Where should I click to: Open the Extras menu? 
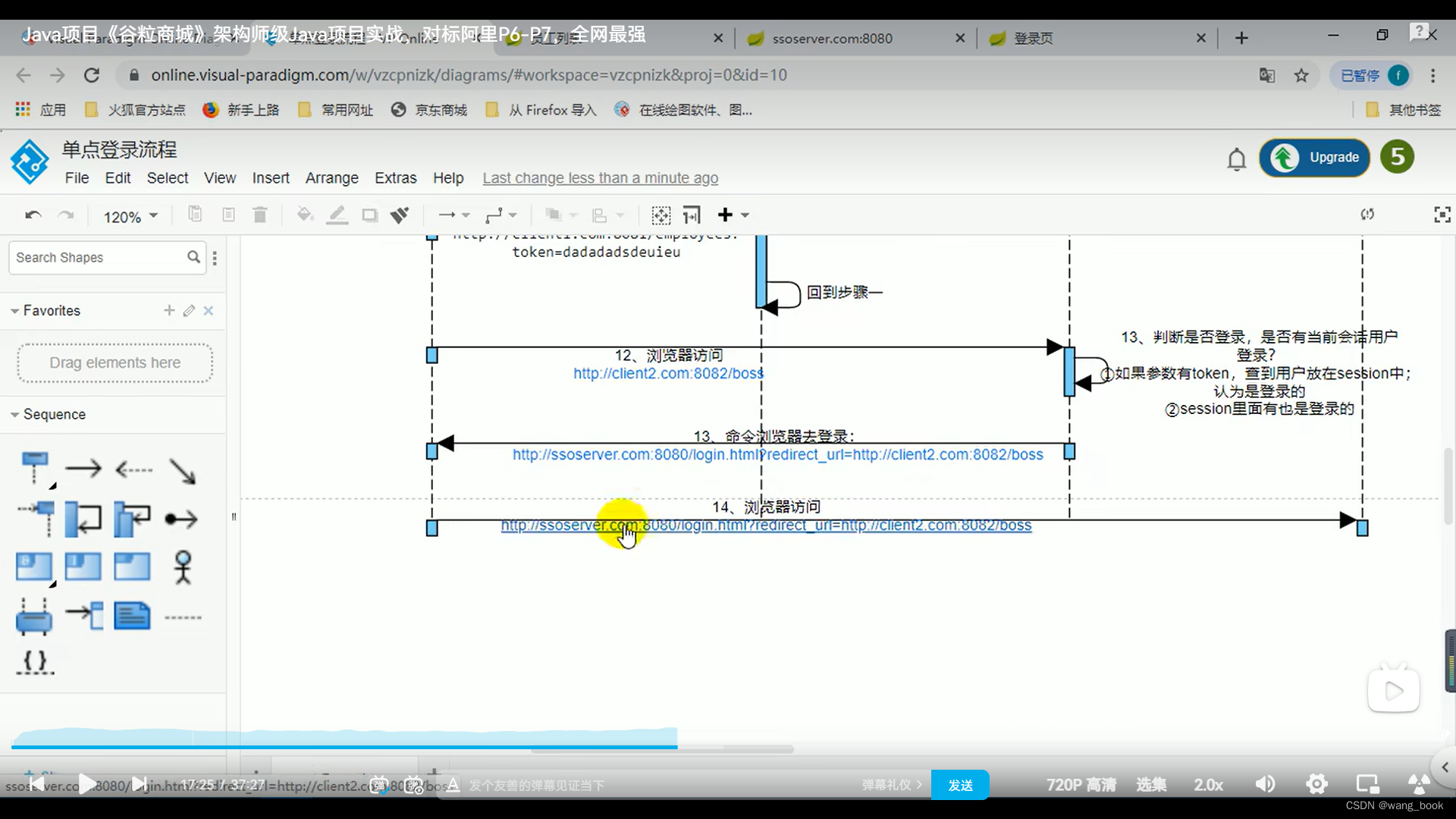(x=395, y=177)
